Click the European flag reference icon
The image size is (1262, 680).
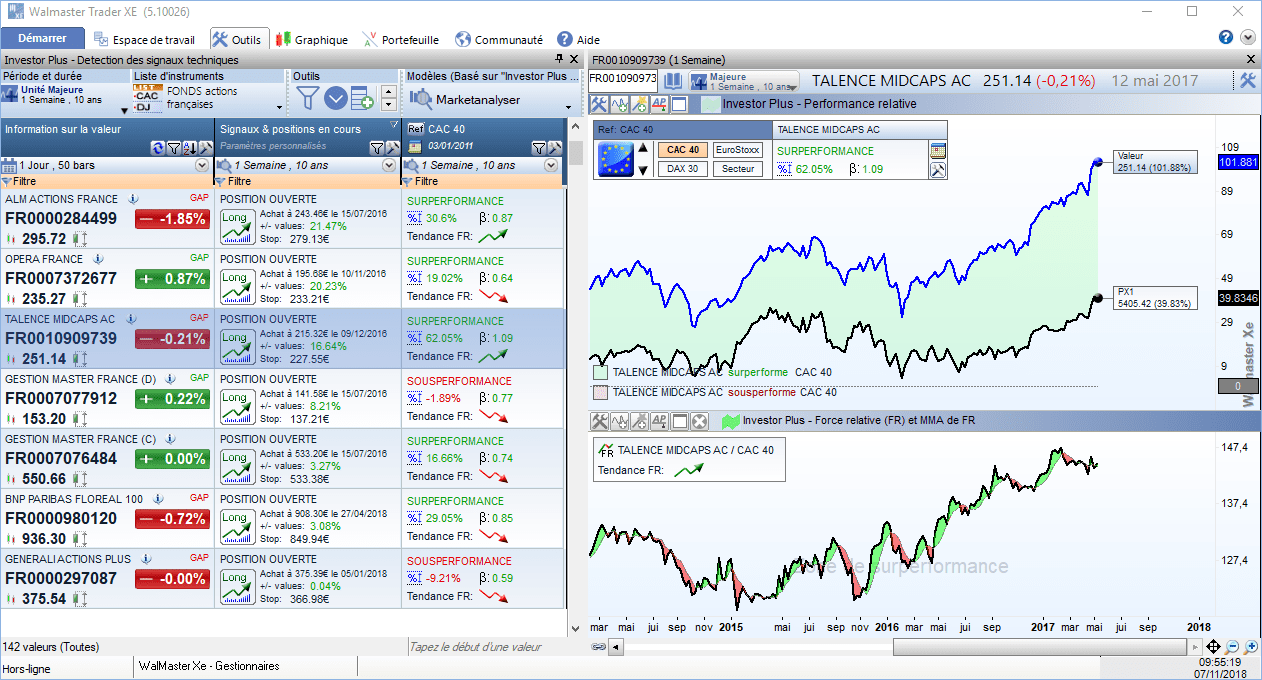[x=615, y=160]
